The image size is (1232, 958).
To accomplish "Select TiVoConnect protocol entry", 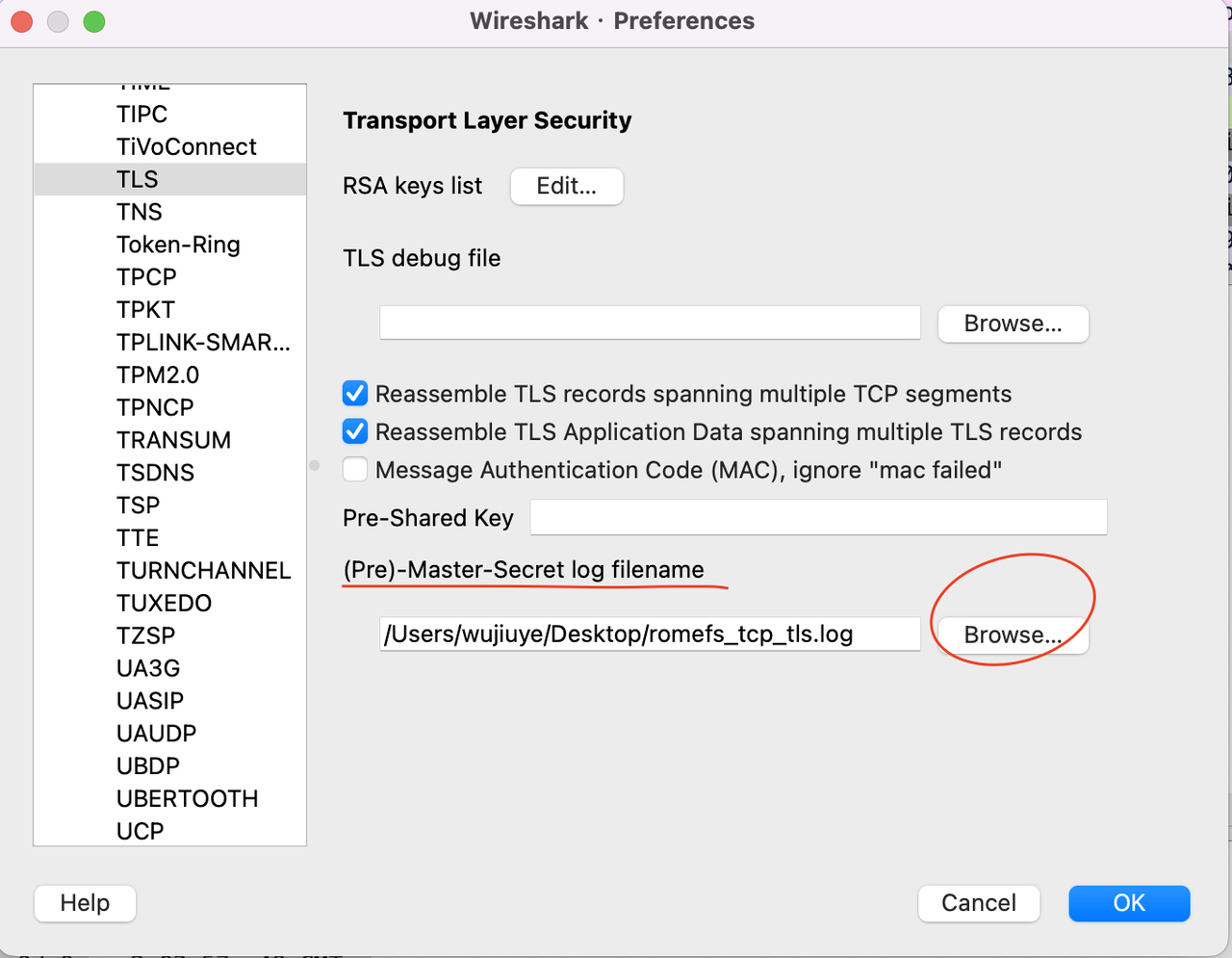I will click(170, 147).
